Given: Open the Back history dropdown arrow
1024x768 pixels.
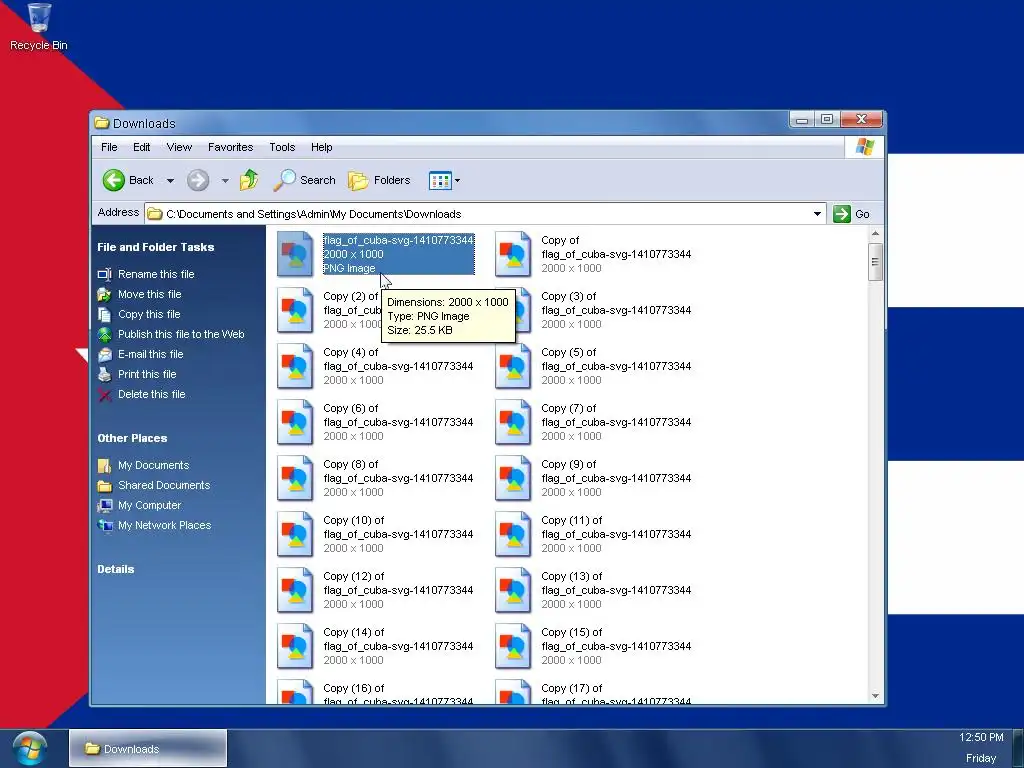Looking at the screenshot, I should coord(170,181).
